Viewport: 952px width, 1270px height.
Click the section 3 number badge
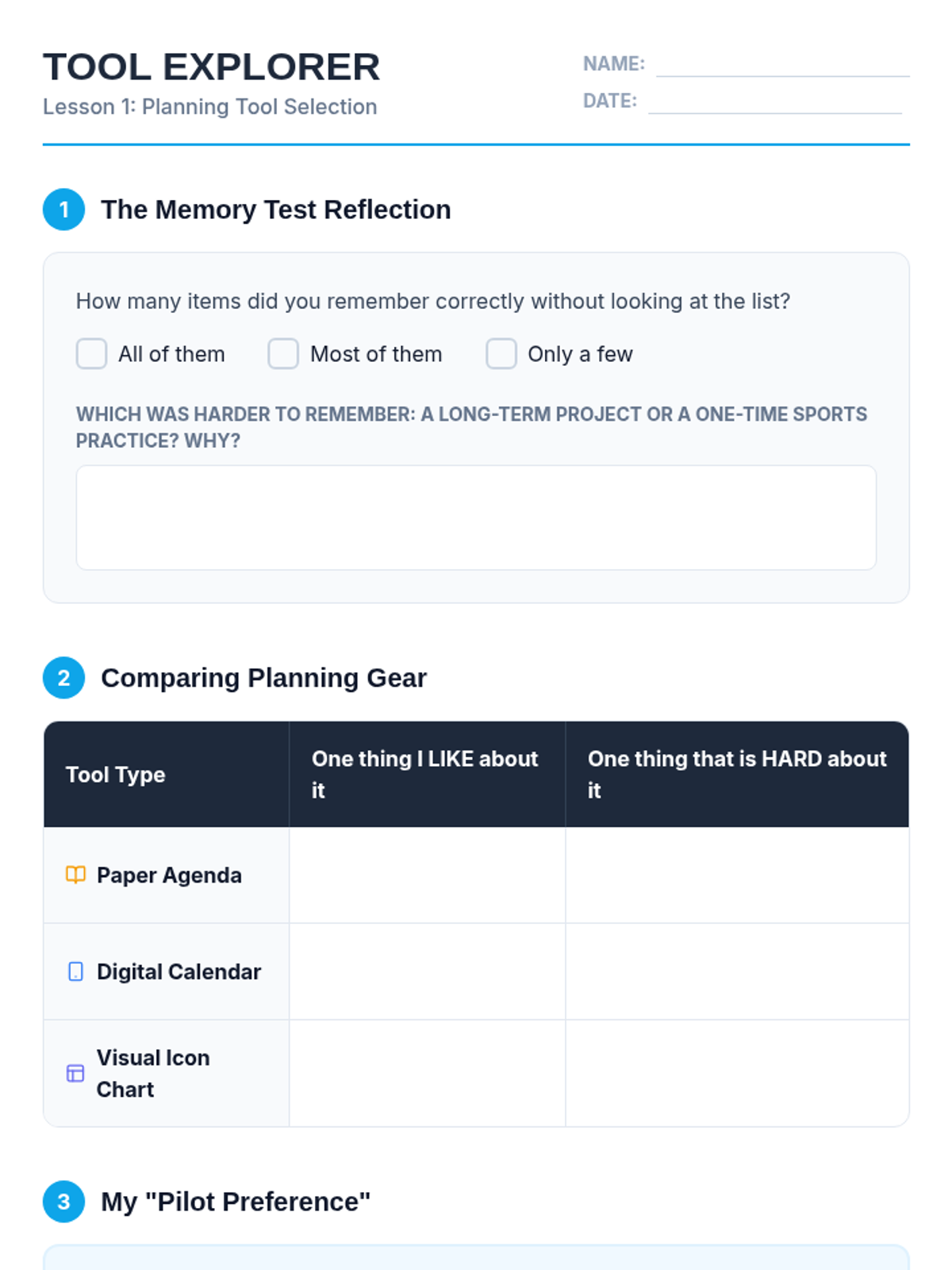pyautogui.click(x=63, y=1202)
